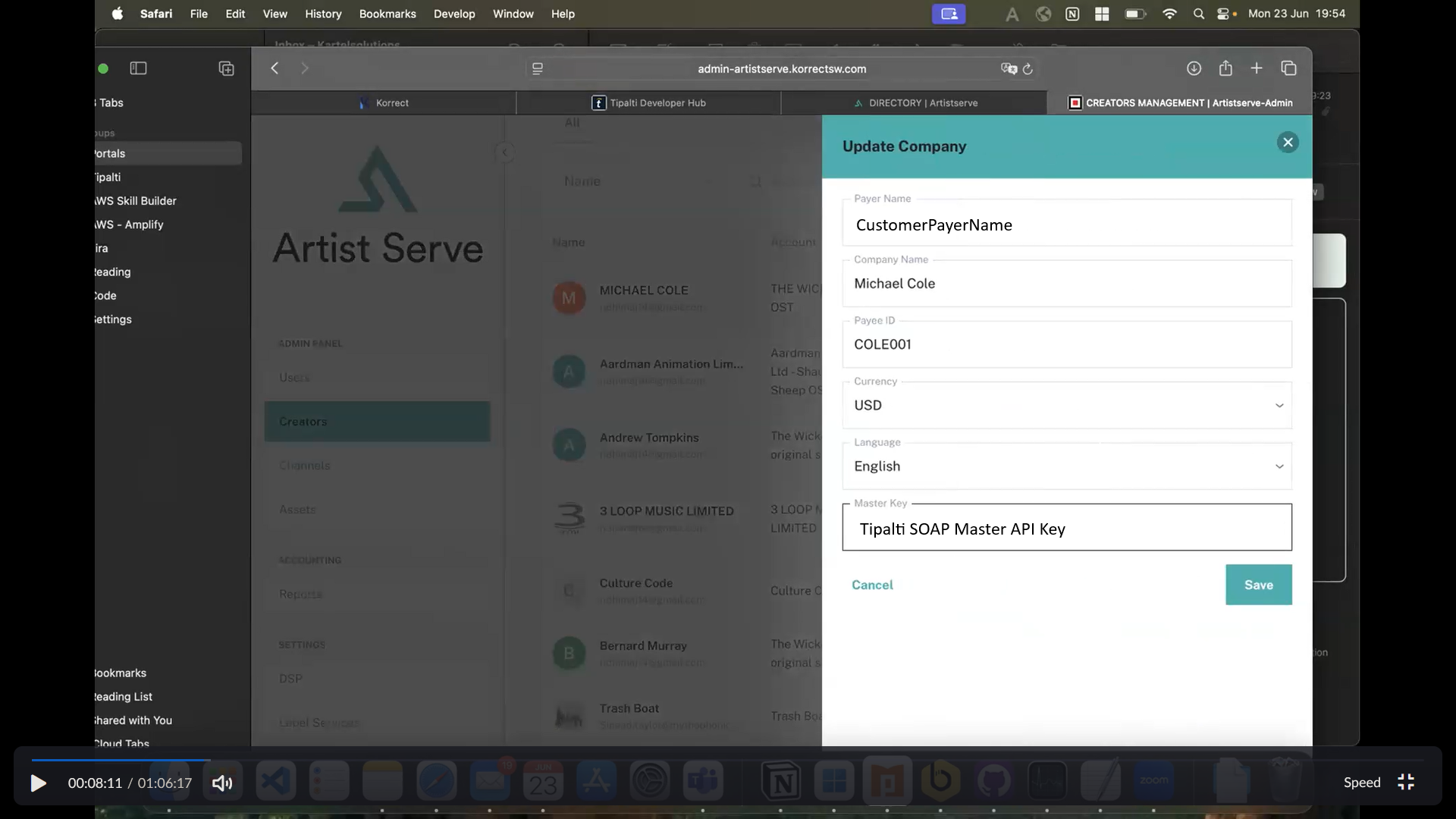Reload the page in Safari
The height and width of the screenshot is (819, 1456).
pyautogui.click(x=1028, y=69)
